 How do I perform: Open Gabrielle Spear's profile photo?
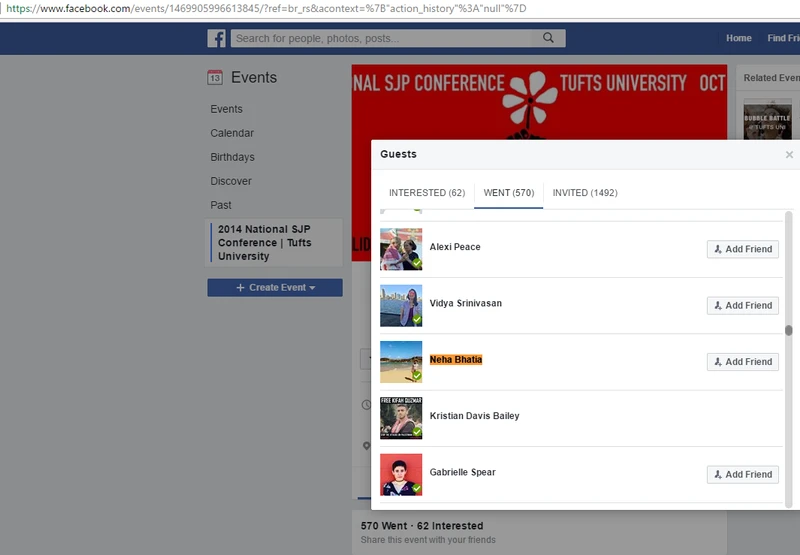[x=401, y=474]
